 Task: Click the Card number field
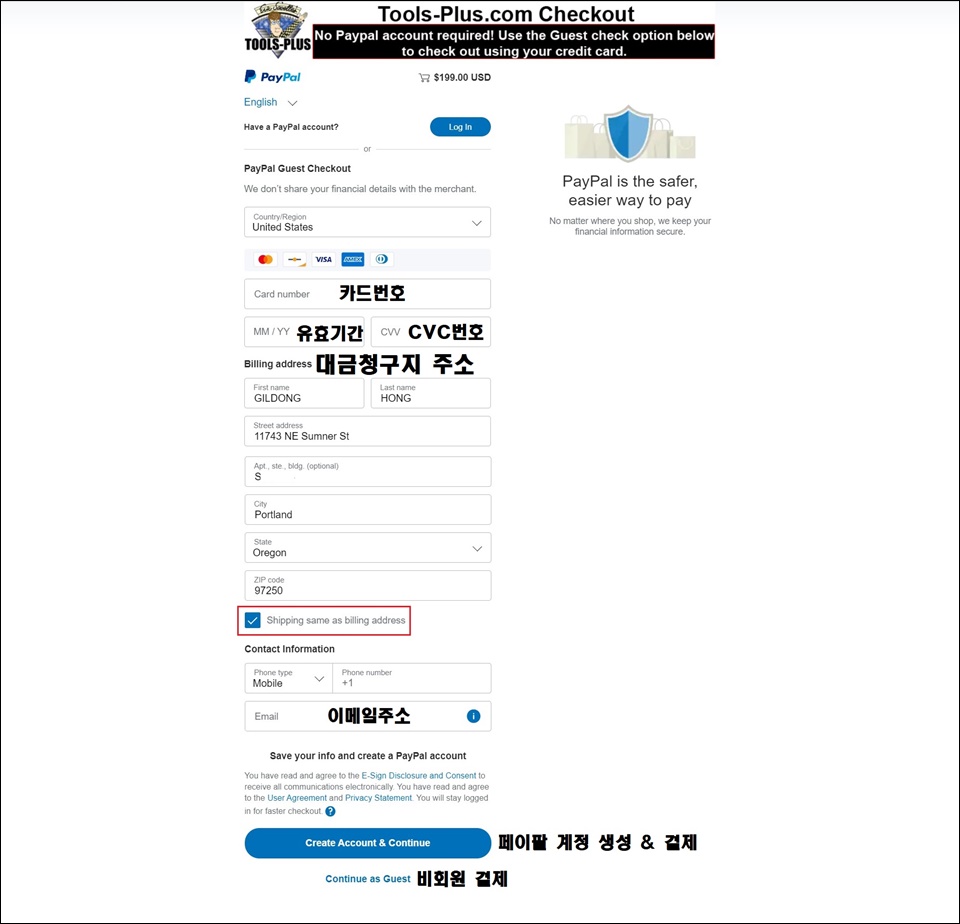tap(367, 294)
